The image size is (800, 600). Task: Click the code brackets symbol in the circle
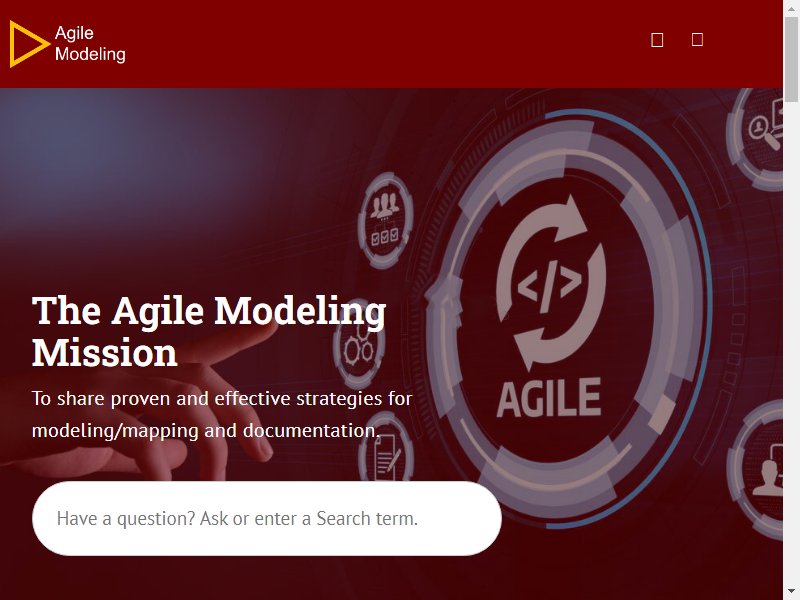pyautogui.click(x=549, y=285)
